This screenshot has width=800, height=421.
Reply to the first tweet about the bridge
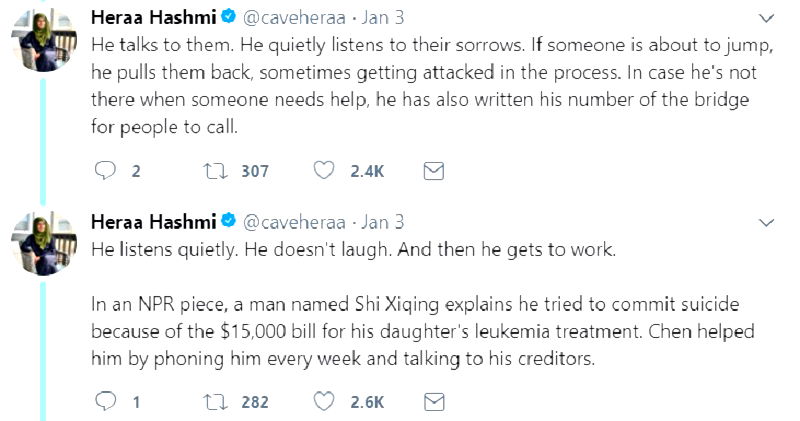click(x=105, y=171)
